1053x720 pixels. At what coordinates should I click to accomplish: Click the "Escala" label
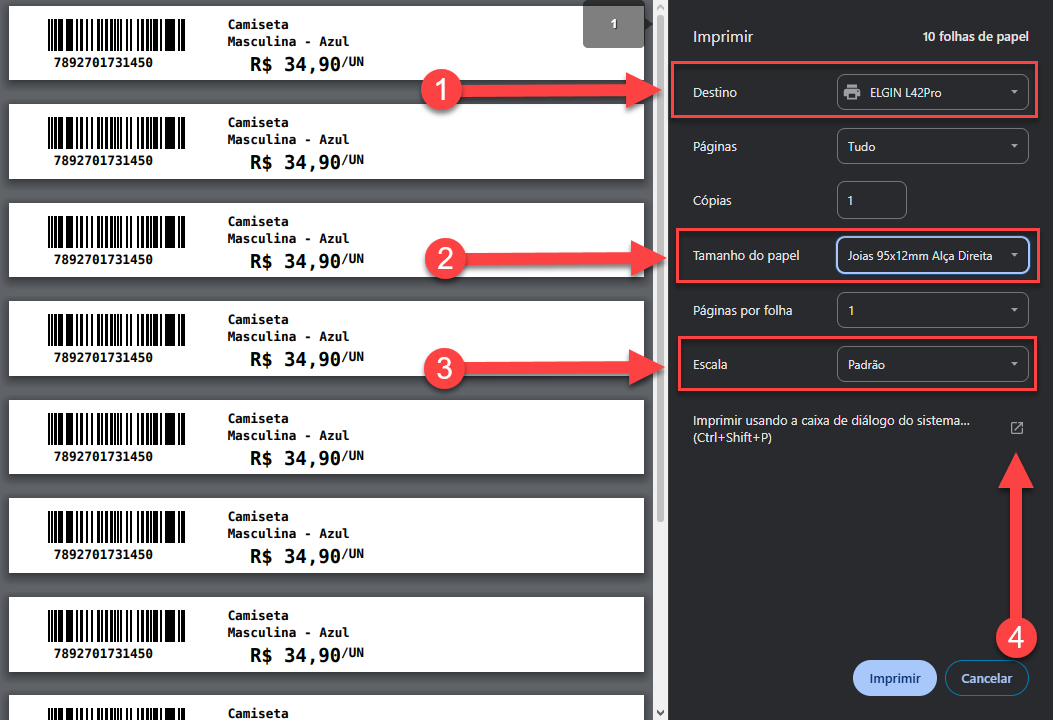(710, 365)
